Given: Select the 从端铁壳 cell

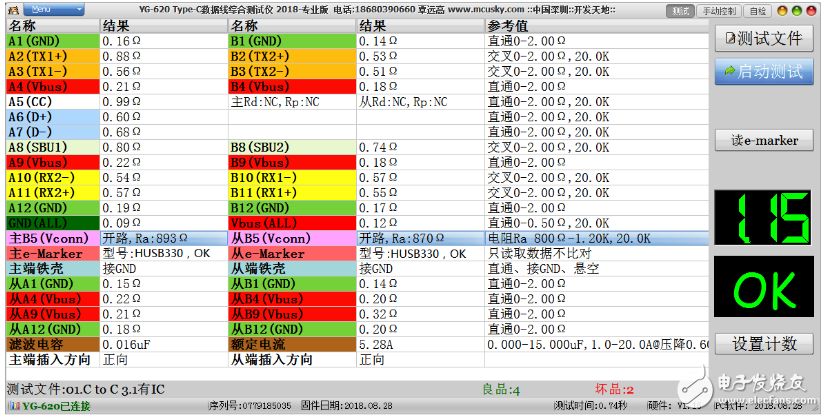Looking at the screenshot, I should click(x=292, y=269).
